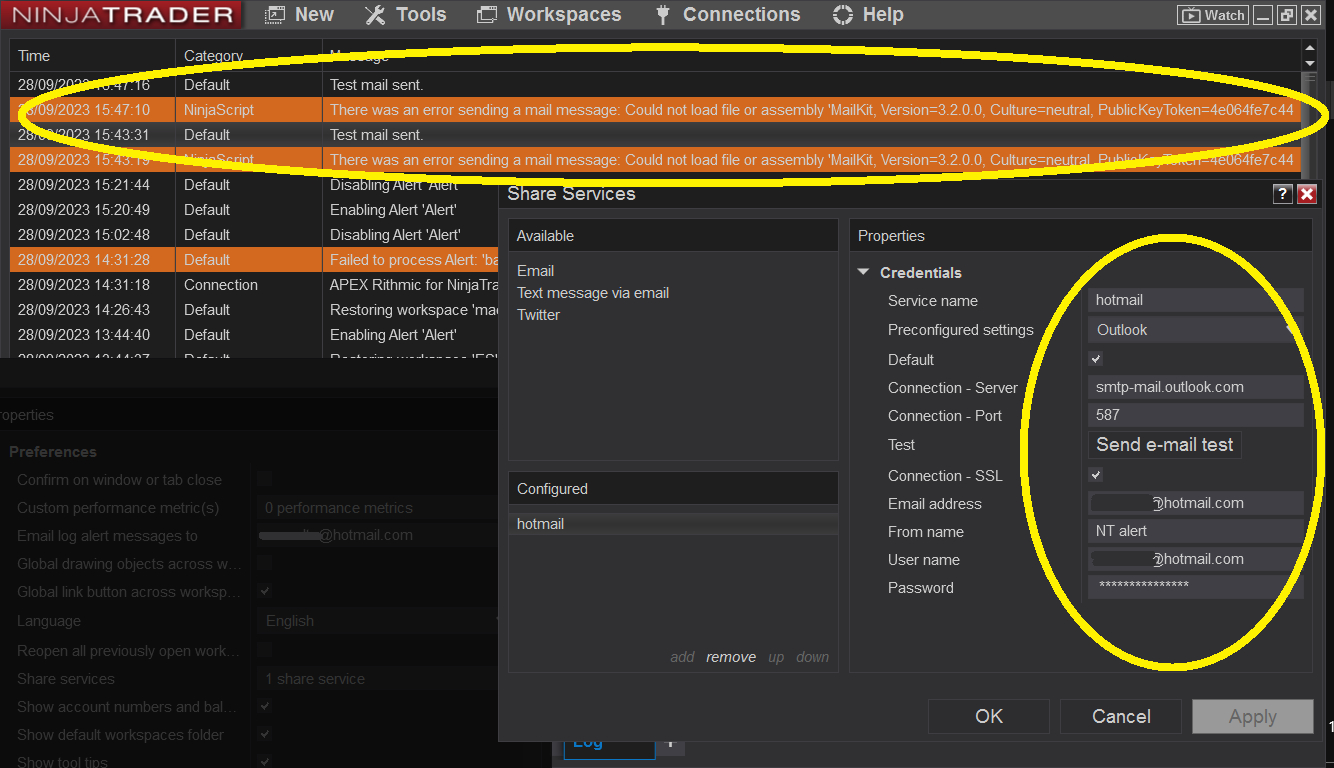Click the add link under Configured

[x=682, y=657]
